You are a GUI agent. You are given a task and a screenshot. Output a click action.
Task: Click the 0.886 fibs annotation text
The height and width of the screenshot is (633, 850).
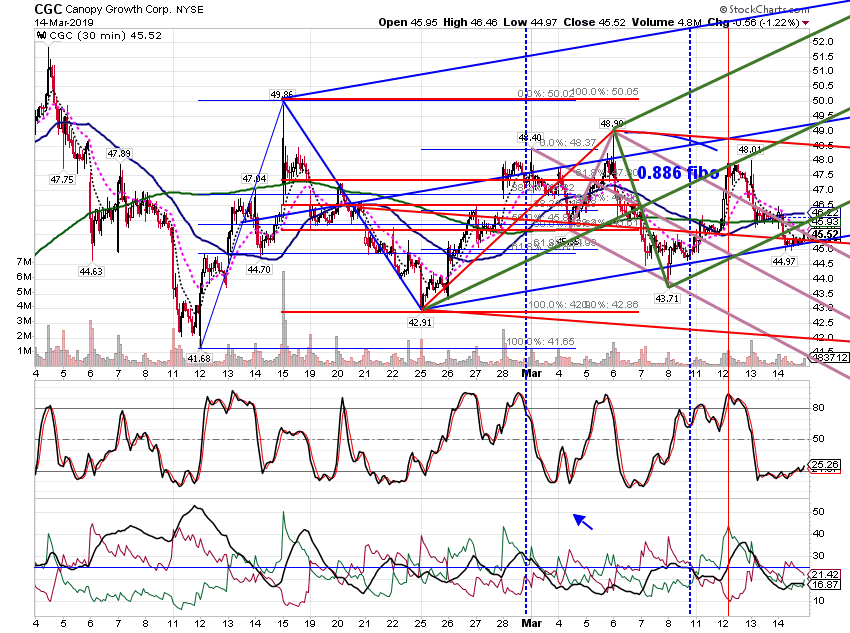pyautogui.click(x=678, y=173)
